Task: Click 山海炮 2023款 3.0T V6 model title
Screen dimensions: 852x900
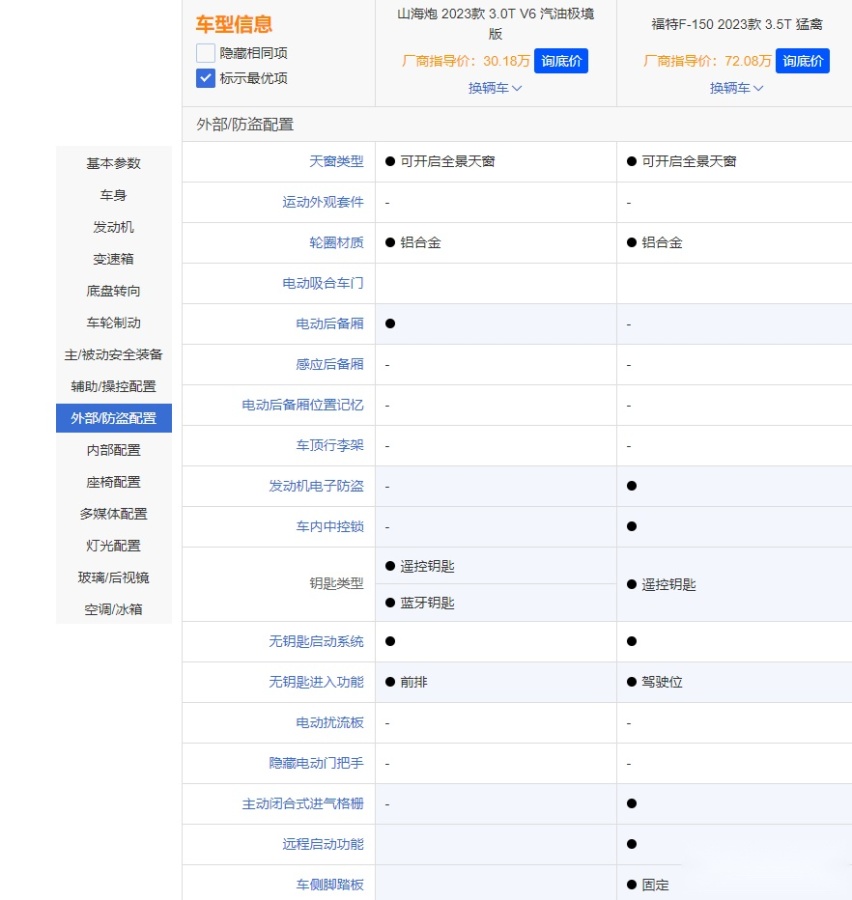Action: 495,24
